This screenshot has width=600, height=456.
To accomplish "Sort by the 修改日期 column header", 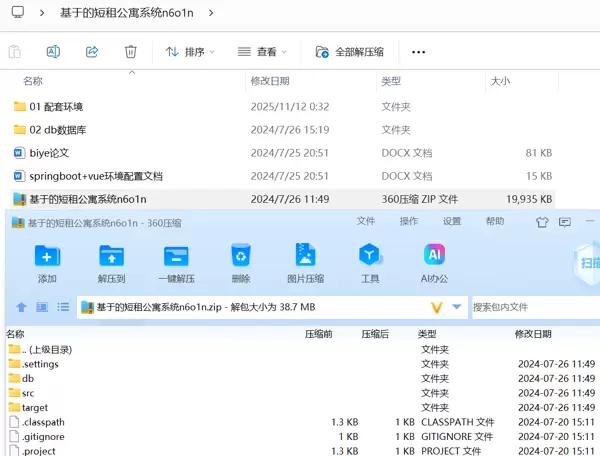I will tap(270, 81).
